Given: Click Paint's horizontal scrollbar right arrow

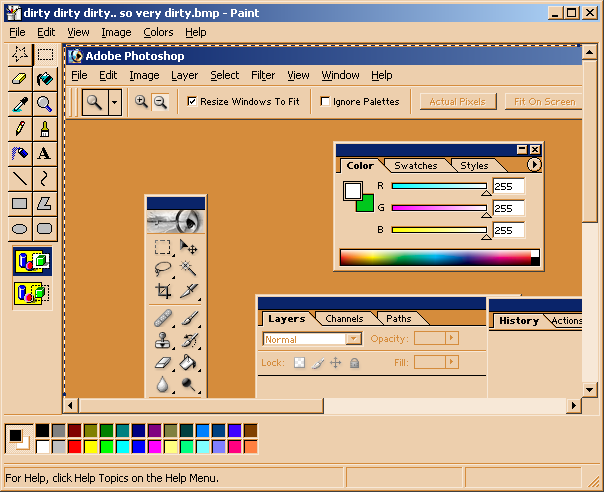Looking at the screenshot, I should (x=574, y=405).
